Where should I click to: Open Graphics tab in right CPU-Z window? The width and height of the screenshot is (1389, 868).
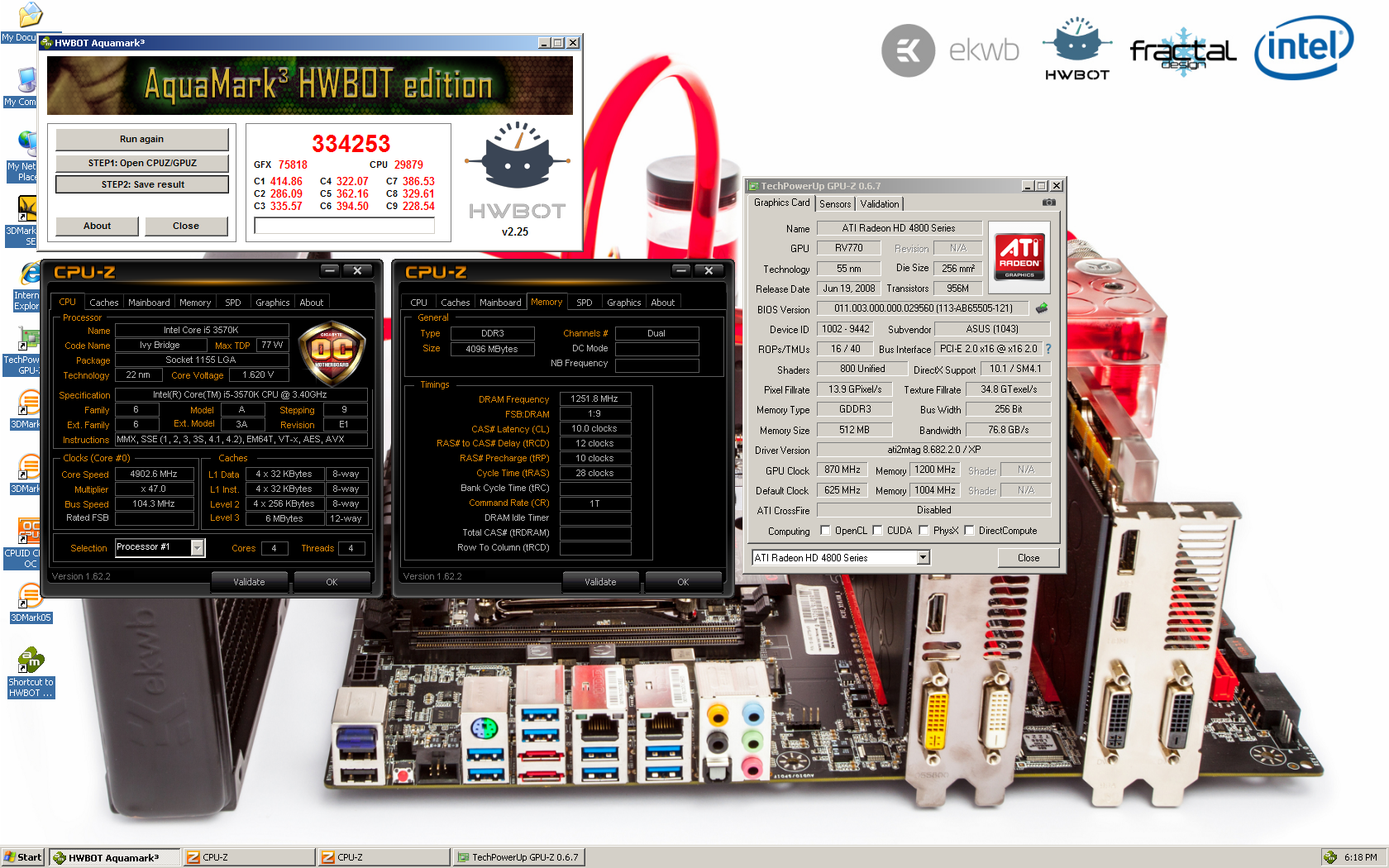(x=624, y=303)
